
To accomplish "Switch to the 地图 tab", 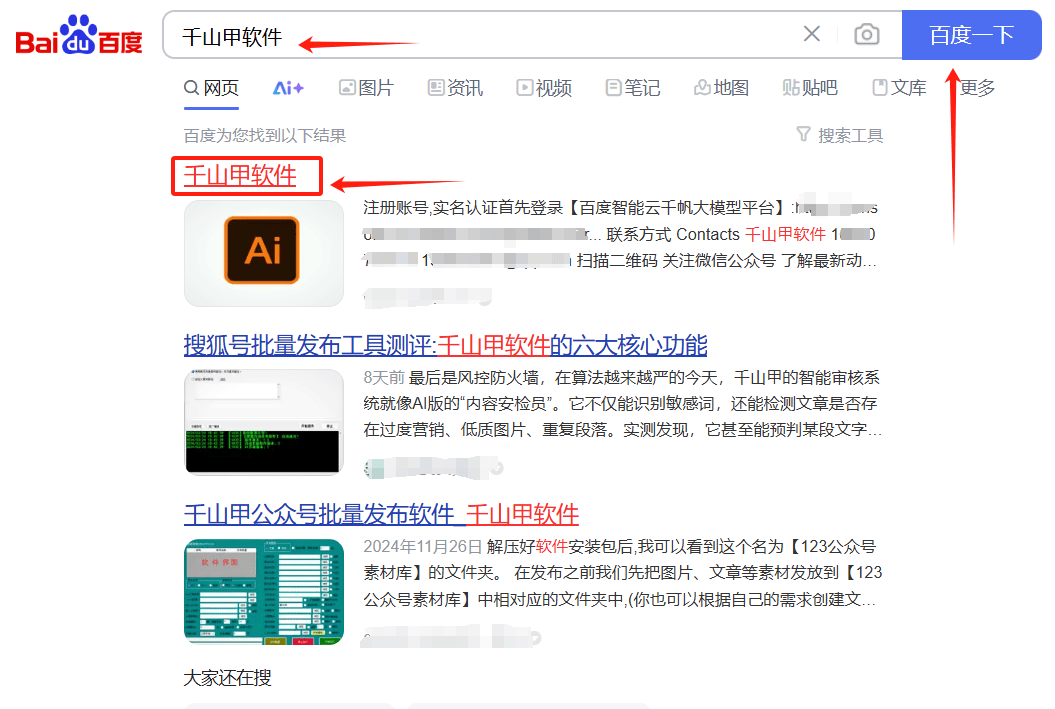I will tap(722, 88).
